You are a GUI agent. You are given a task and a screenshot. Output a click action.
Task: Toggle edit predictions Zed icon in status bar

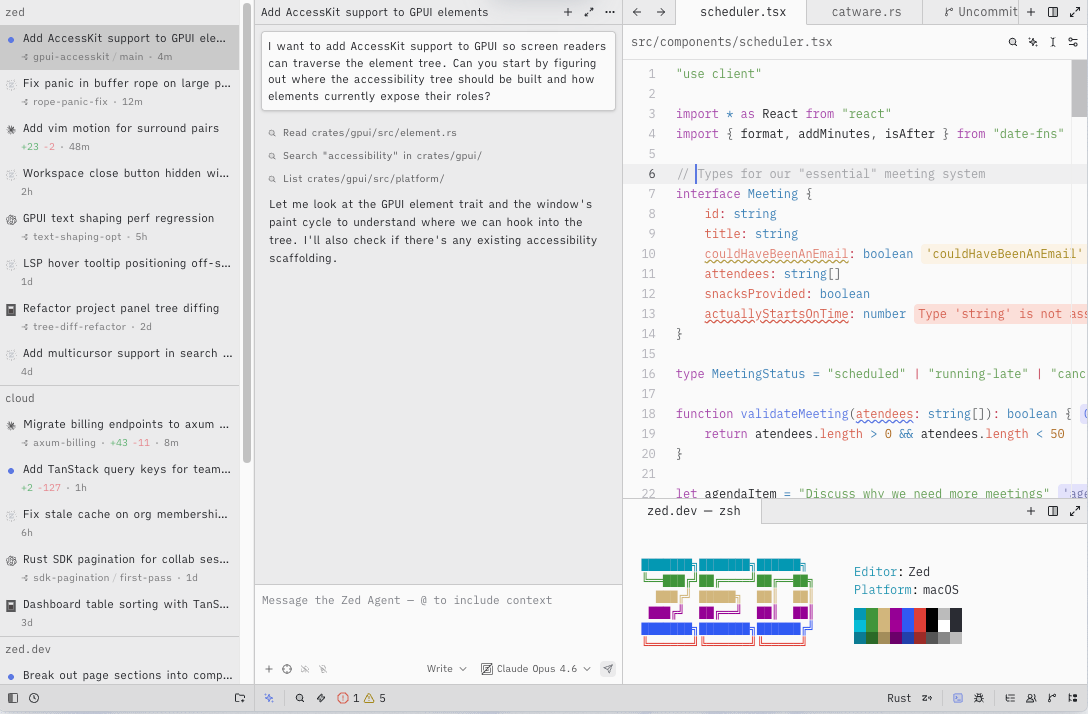927,698
